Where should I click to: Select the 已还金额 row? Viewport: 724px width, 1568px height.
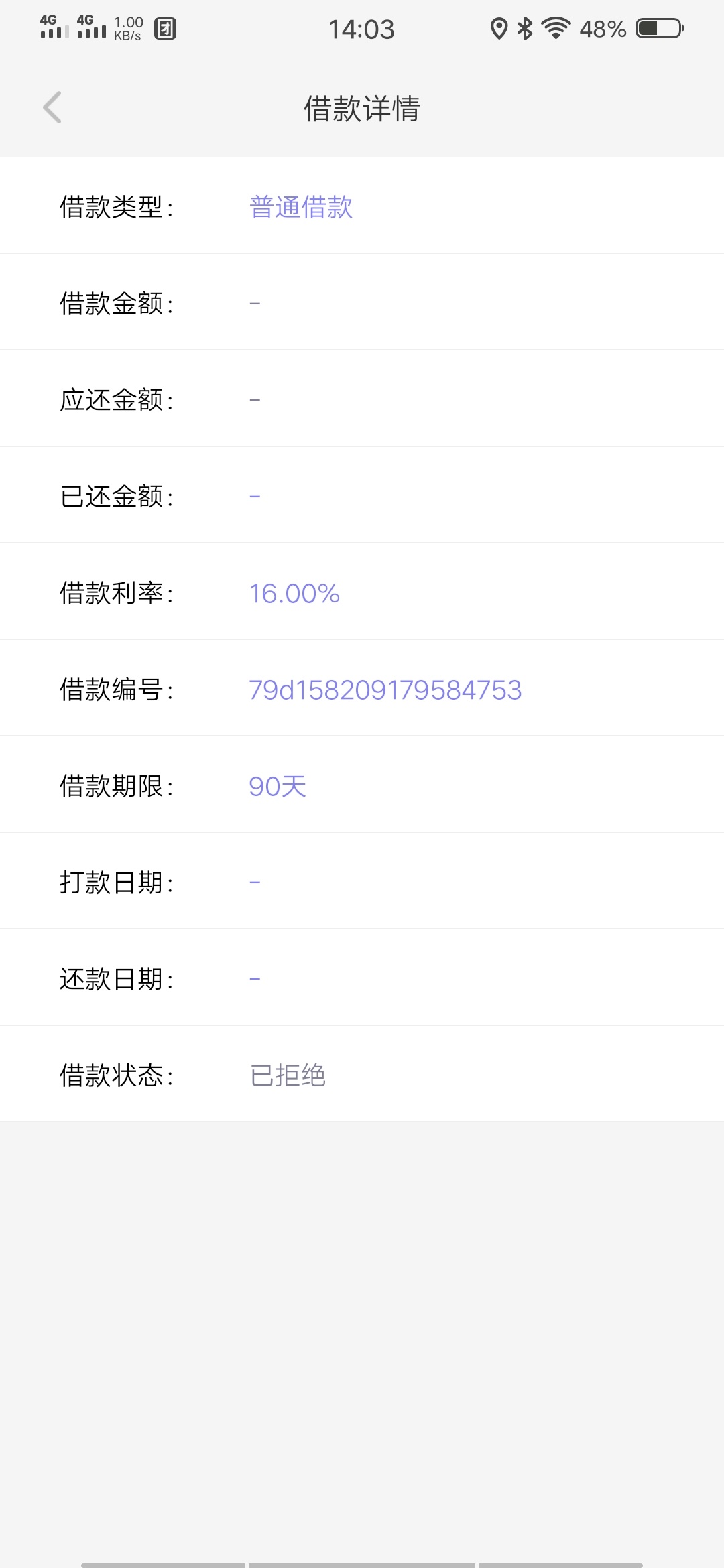tap(362, 495)
